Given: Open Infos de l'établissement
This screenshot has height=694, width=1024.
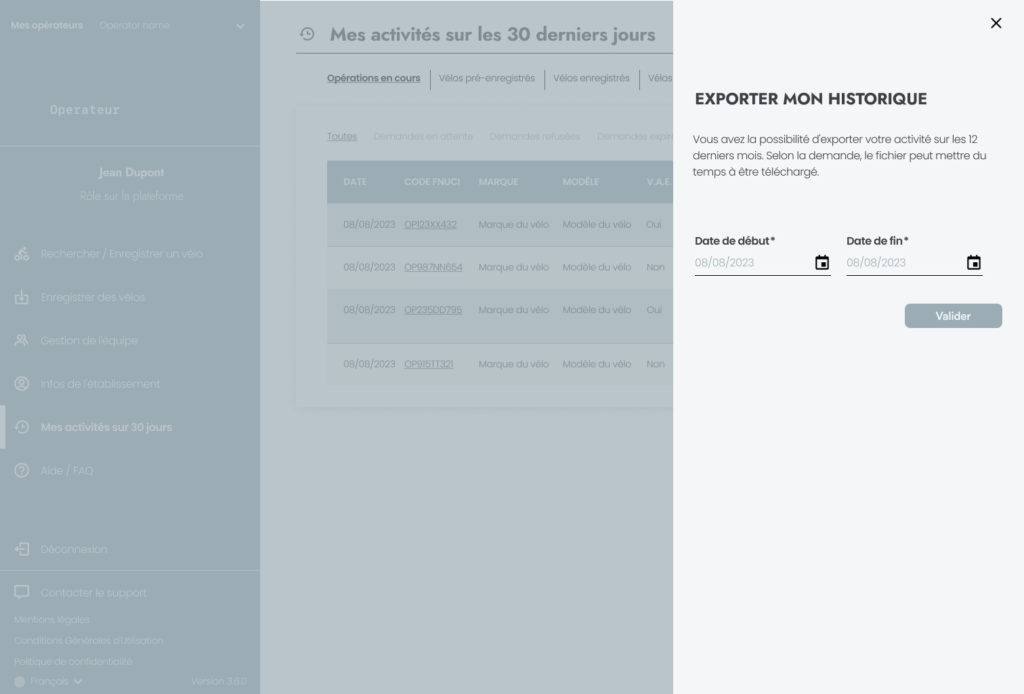Looking at the screenshot, I should point(100,384).
